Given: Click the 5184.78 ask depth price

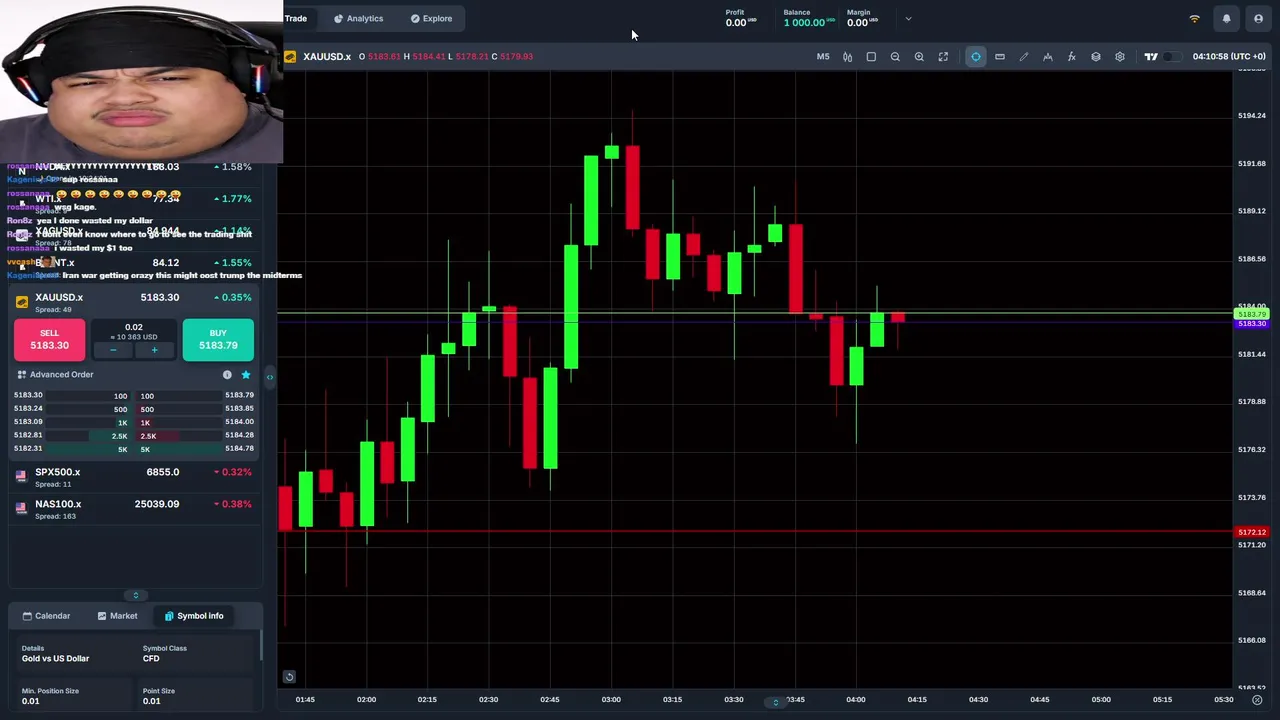Looking at the screenshot, I should pos(239,448).
